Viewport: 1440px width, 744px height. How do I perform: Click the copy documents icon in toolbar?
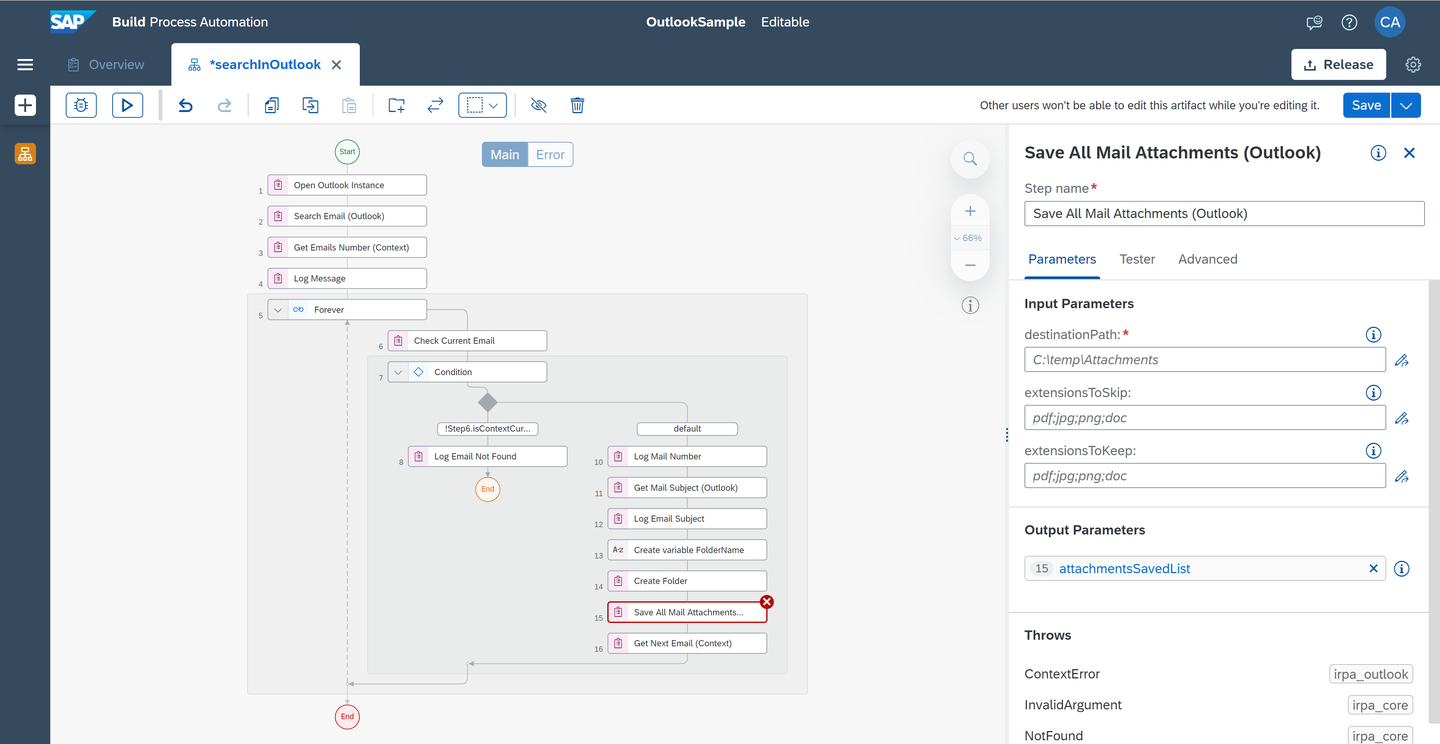[x=271, y=105]
